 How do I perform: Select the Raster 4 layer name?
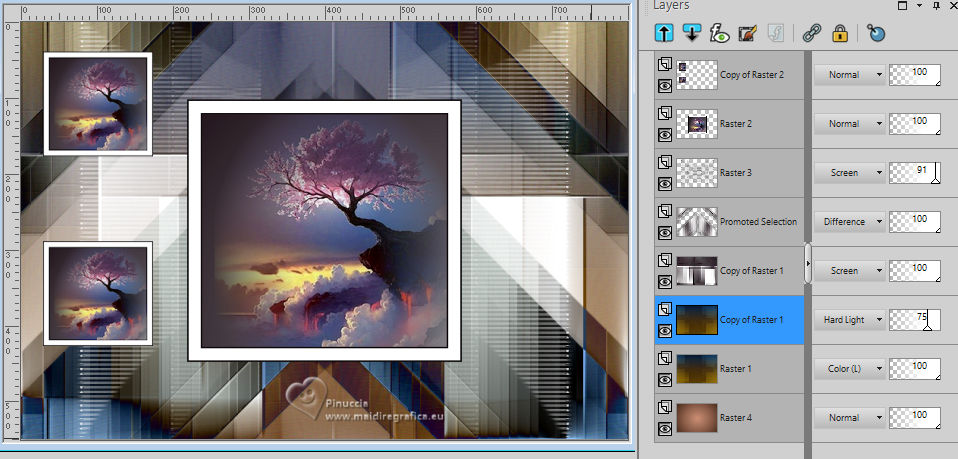(x=736, y=417)
